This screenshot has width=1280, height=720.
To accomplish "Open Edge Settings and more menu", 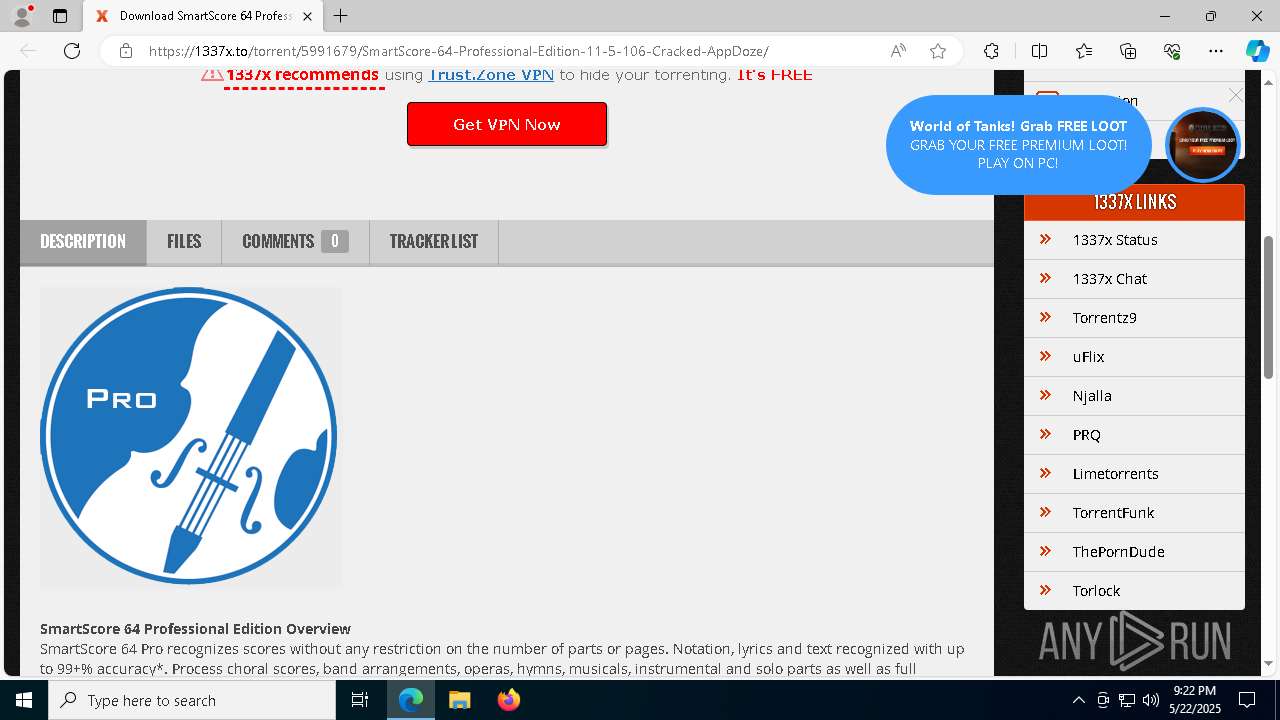I will [x=1216, y=51].
